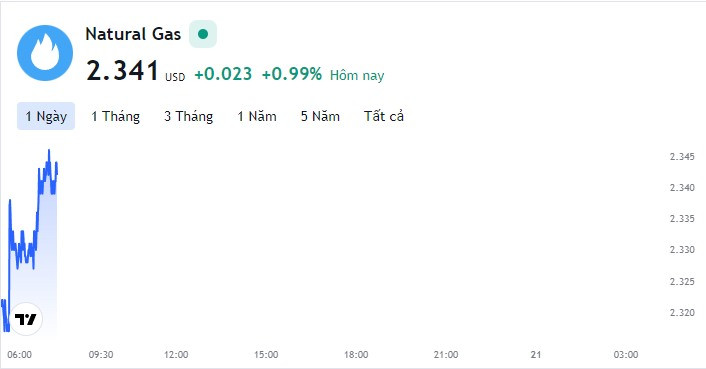Image resolution: width=706 pixels, height=369 pixels.
Task: Switch to the 1 Tháng tab
Action: (x=116, y=117)
